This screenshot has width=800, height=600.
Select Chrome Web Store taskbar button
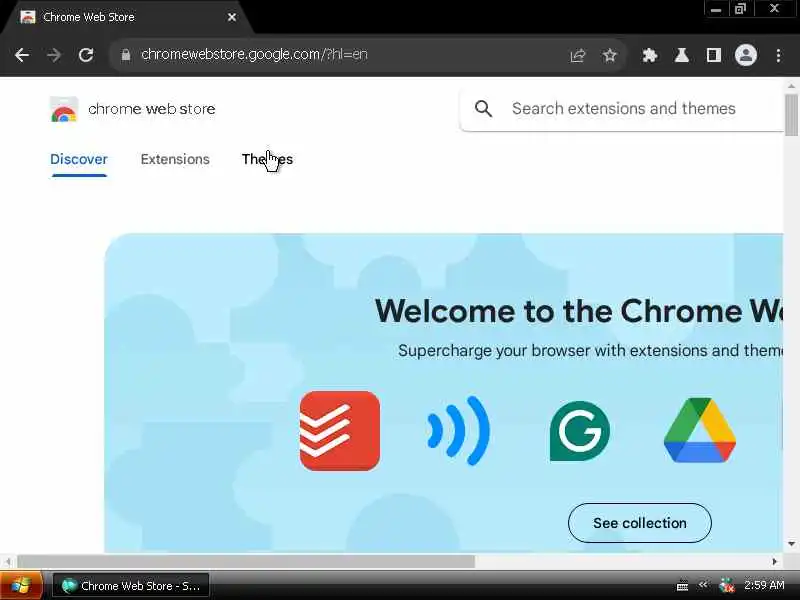131,586
